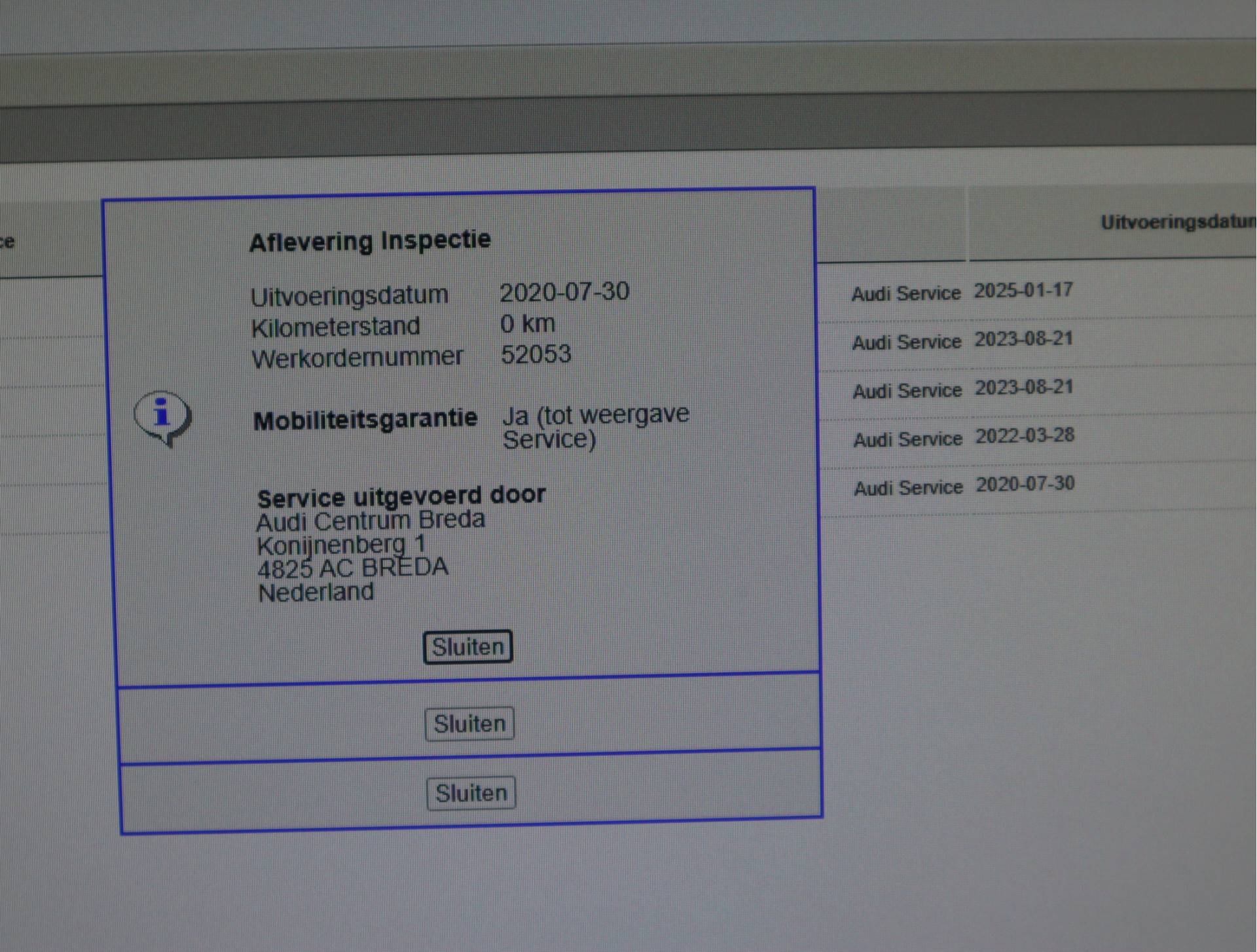The image size is (1257, 952).
Task: Click the Mobiliteitsgarantie label
Action: coord(365,420)
